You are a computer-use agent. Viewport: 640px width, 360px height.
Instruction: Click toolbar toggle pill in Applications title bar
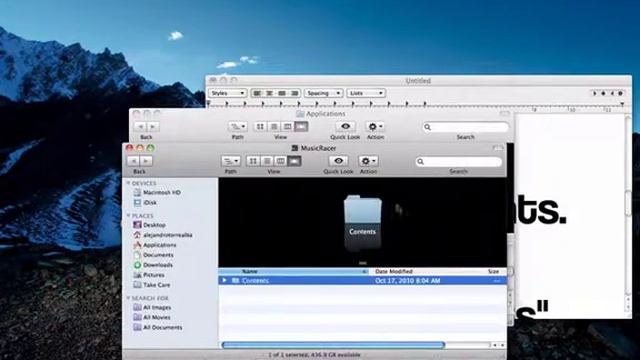(x=504, y=113)
